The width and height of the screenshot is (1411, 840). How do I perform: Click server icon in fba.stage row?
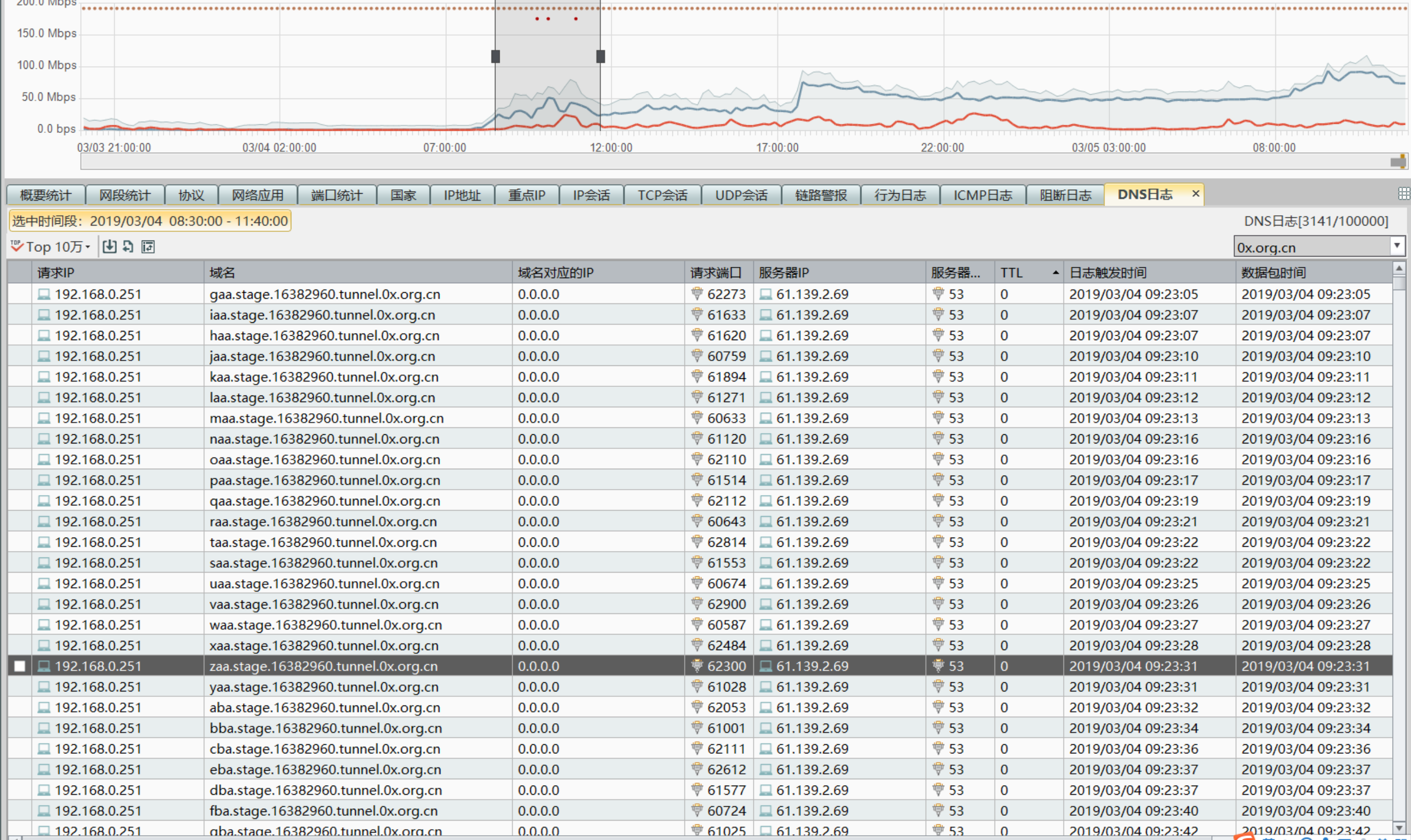[x=766, y=810]
